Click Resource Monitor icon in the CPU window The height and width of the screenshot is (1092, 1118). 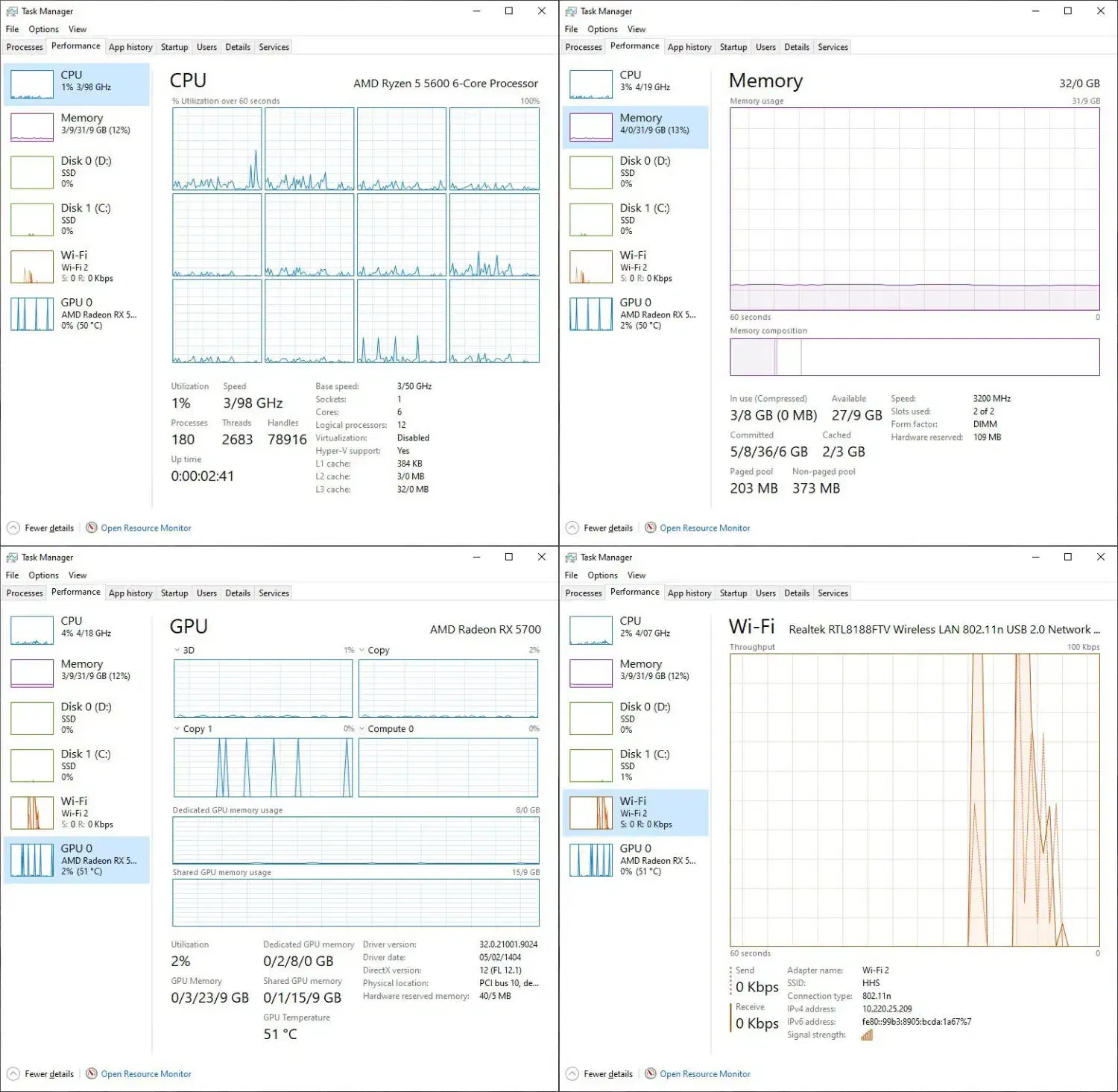click(92, 528)
